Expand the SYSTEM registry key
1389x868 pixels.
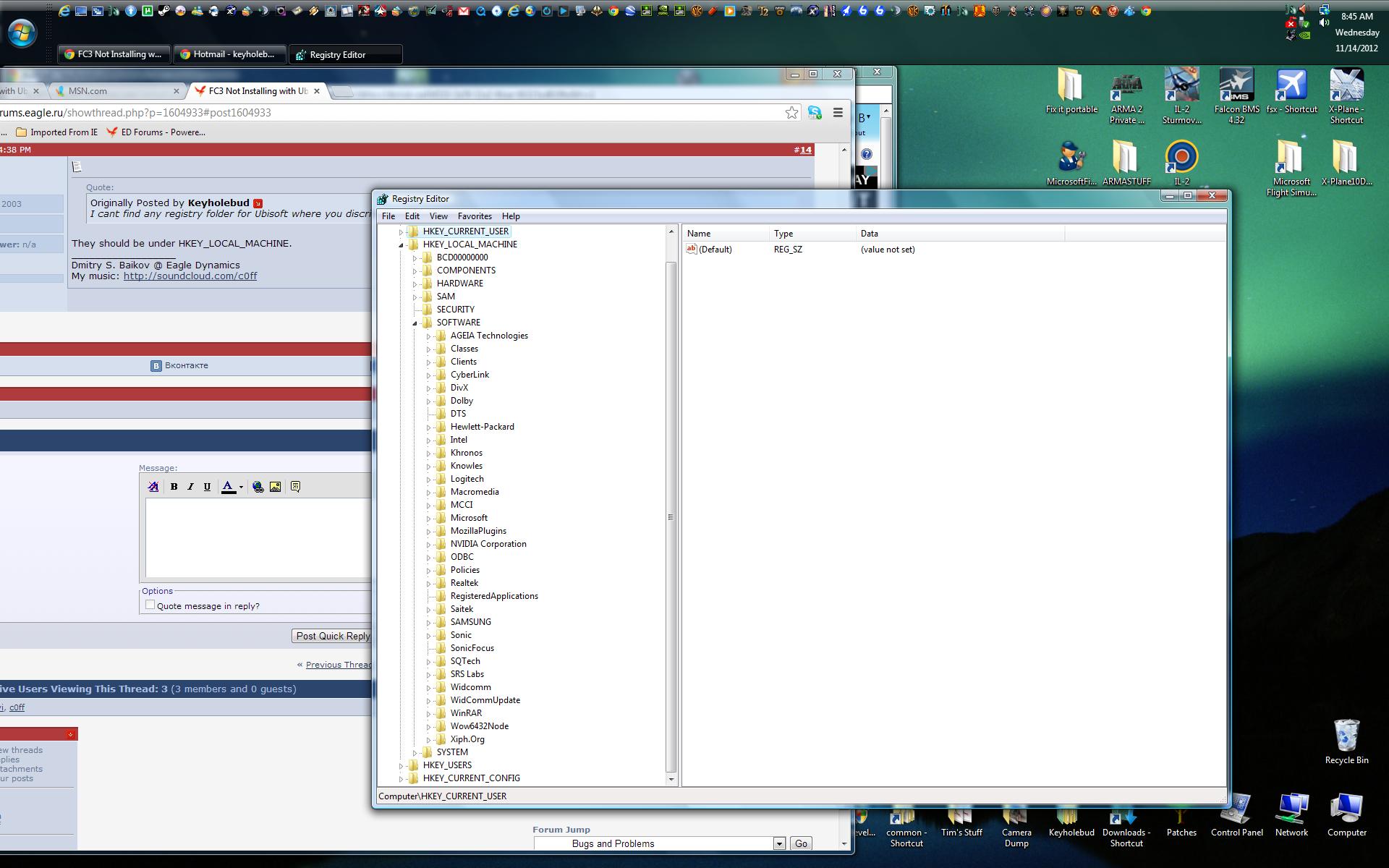point(415,752)
